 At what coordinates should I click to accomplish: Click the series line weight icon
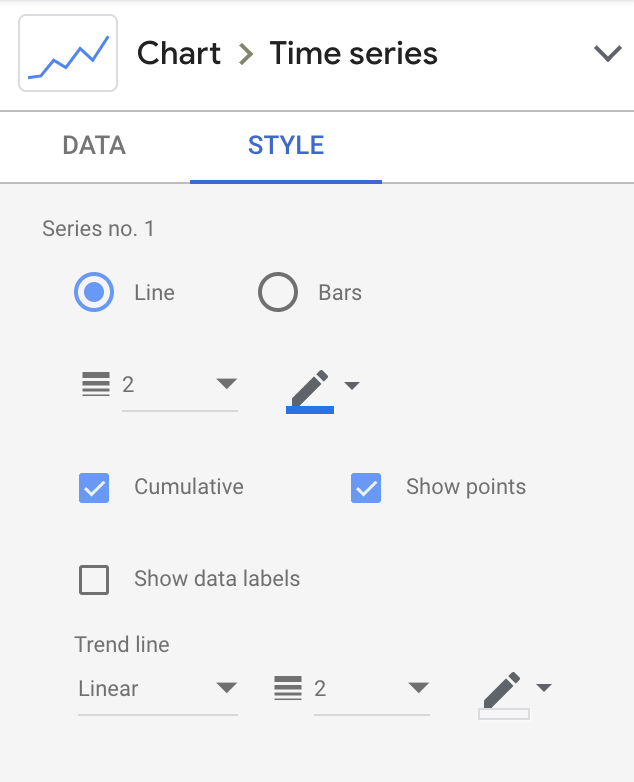(96, 384)
